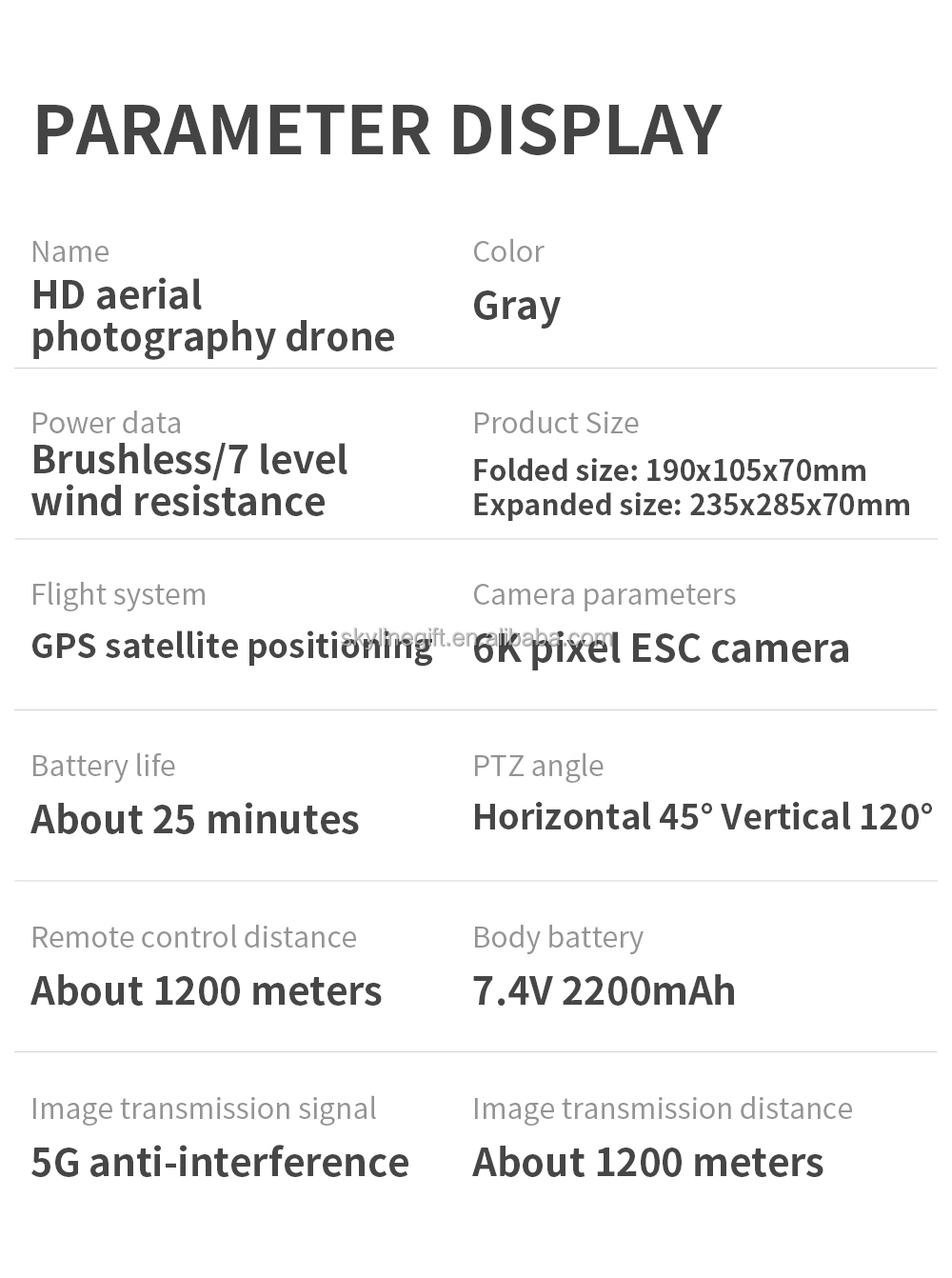The height and width of the screenshot is (1278, 952).
Task: Click the PARAMETER DISPLAY heading
Action: (378, 130)
